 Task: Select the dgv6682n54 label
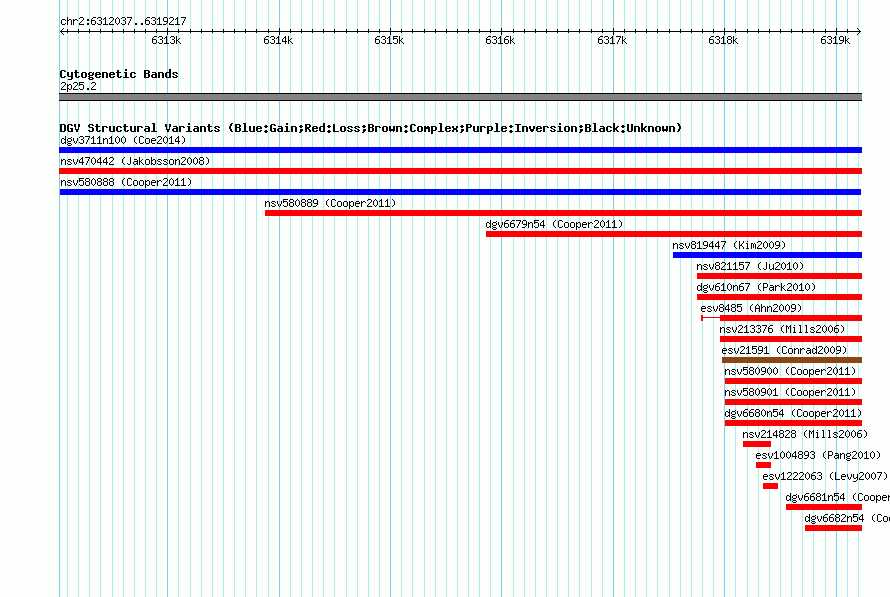[x=847, y=518]
